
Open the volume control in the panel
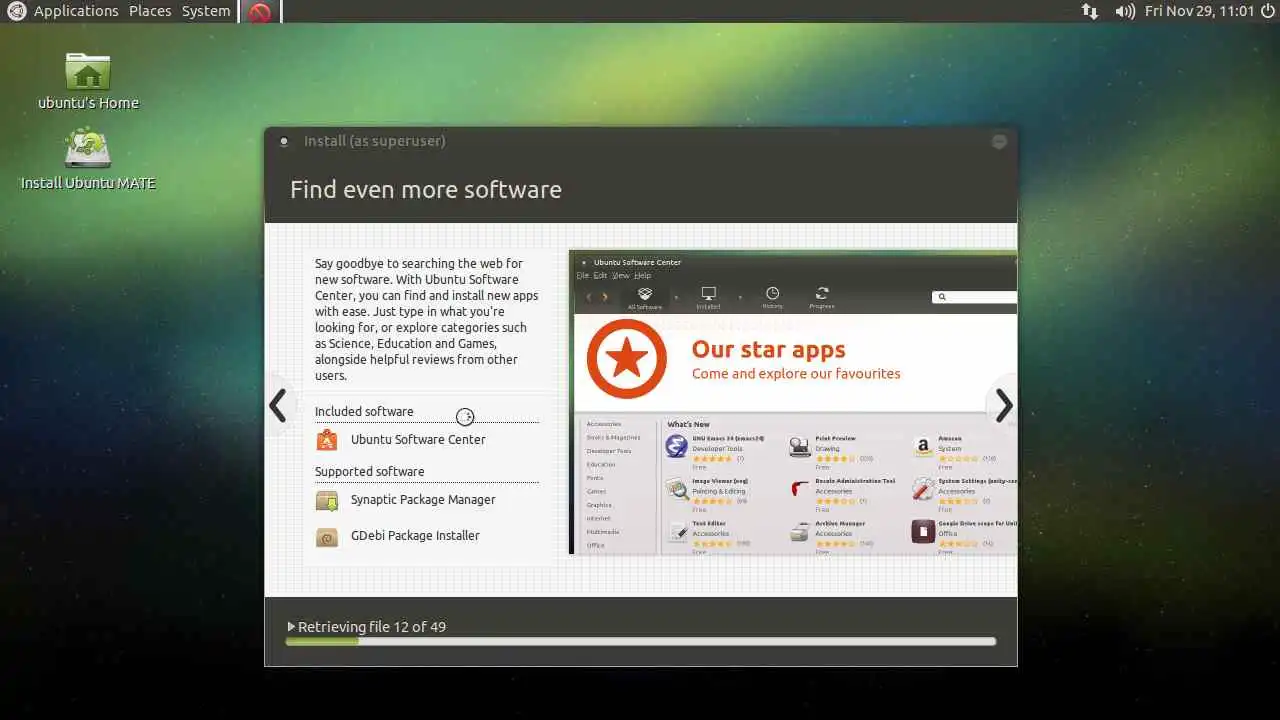[x=1125, y=11]
